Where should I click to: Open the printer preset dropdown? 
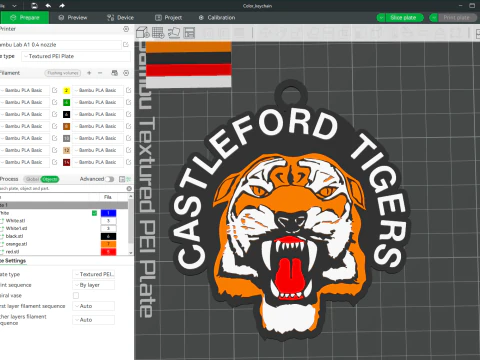pos(60,45)
